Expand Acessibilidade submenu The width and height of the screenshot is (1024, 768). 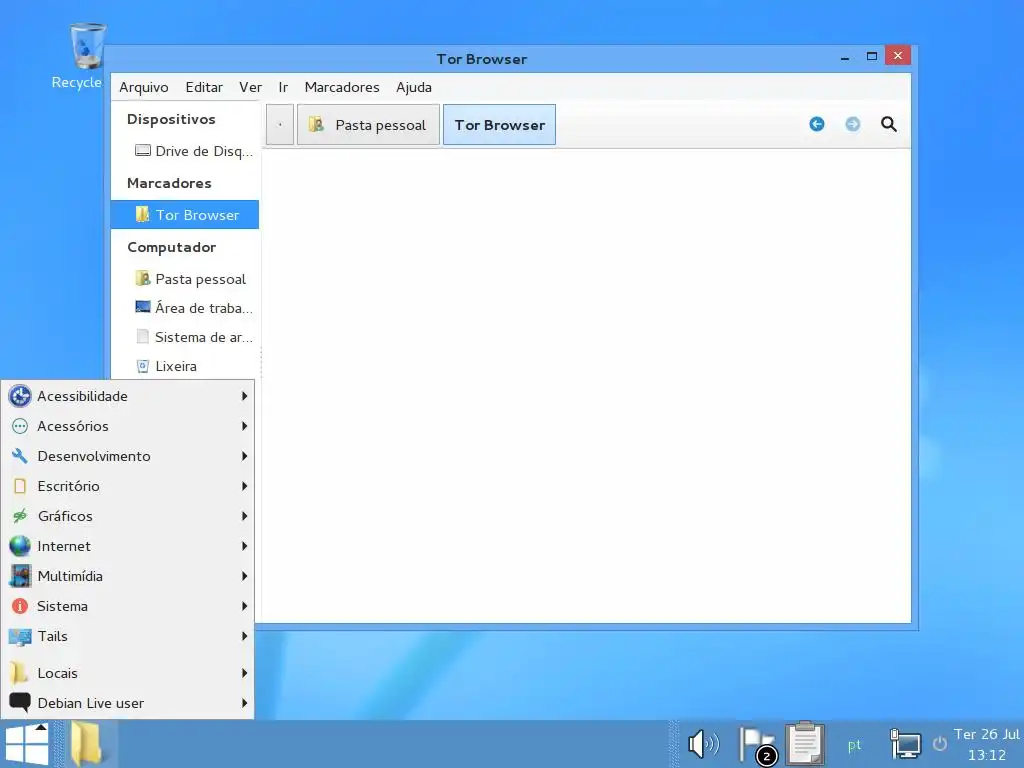pyautogui.click(x=128, y=396)
